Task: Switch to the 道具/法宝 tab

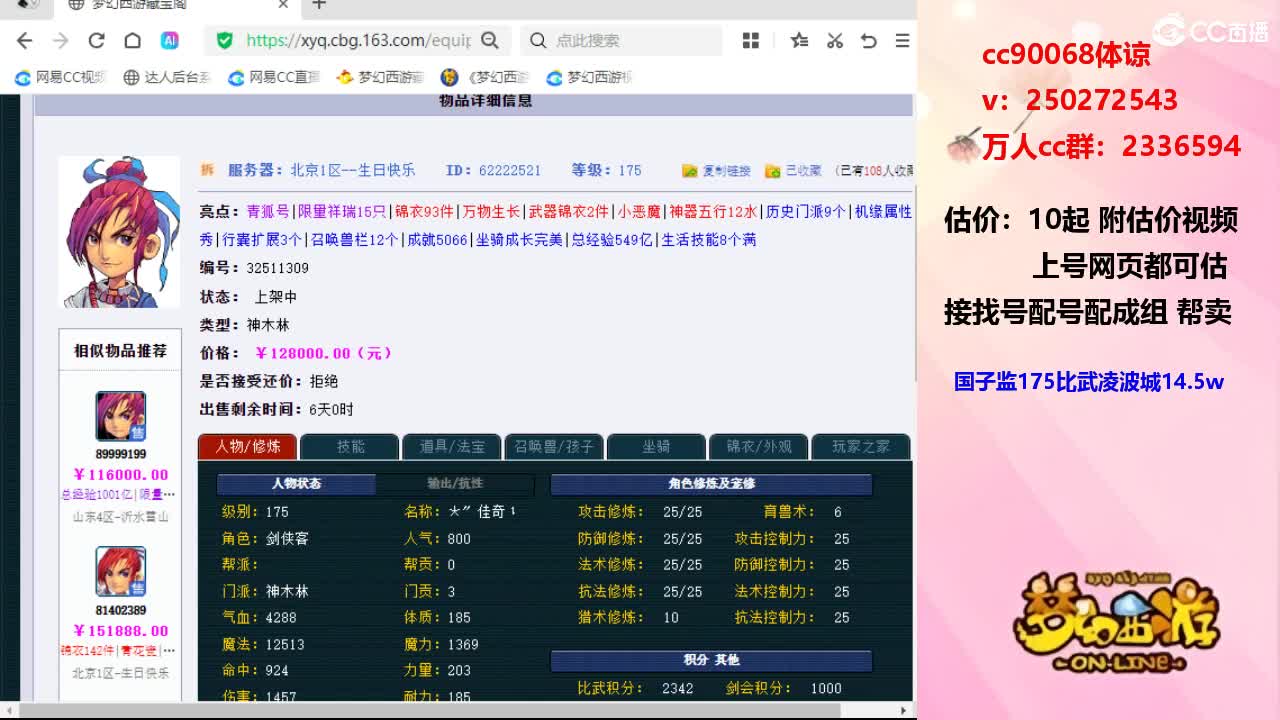Action: coord(452,446)
